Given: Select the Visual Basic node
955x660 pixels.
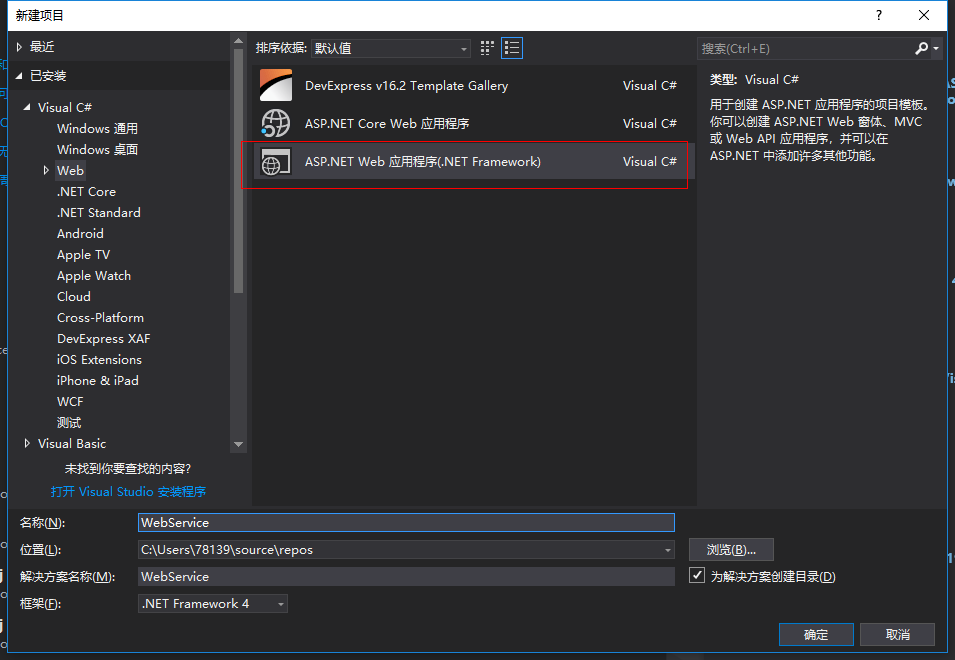Looking at the screenshot, I should [72, 443].
